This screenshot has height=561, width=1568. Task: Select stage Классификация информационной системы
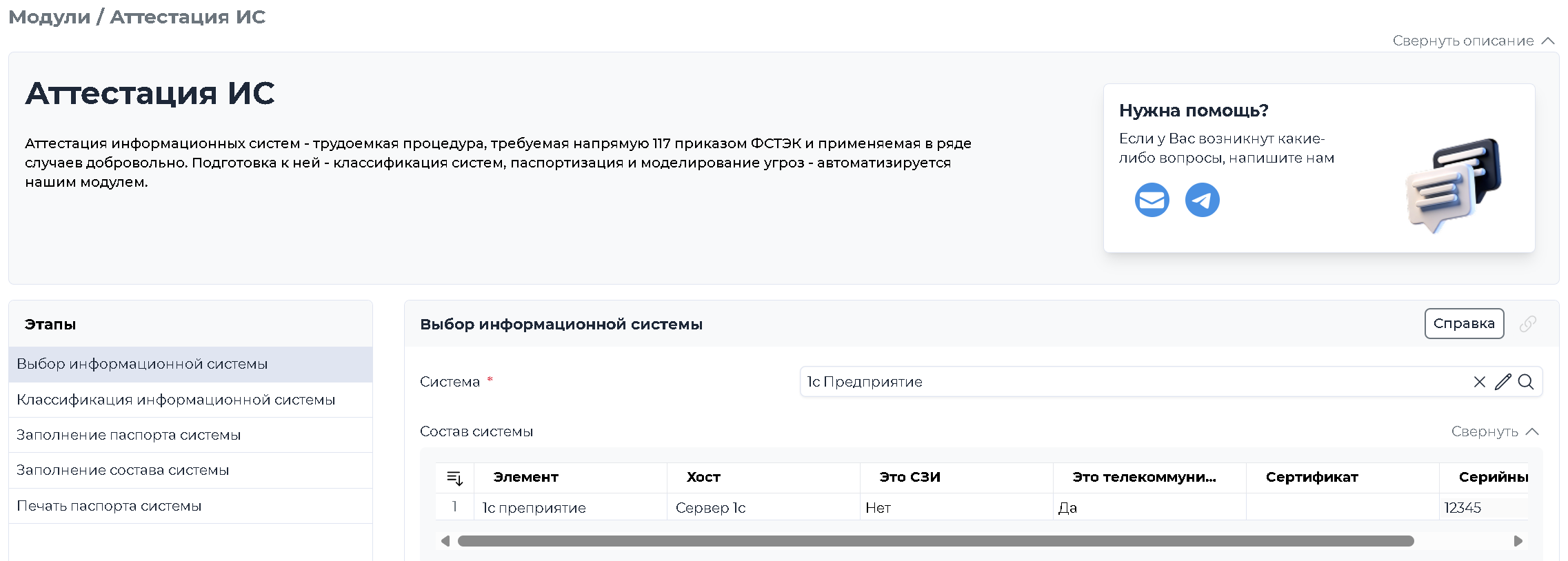point(176,400)
